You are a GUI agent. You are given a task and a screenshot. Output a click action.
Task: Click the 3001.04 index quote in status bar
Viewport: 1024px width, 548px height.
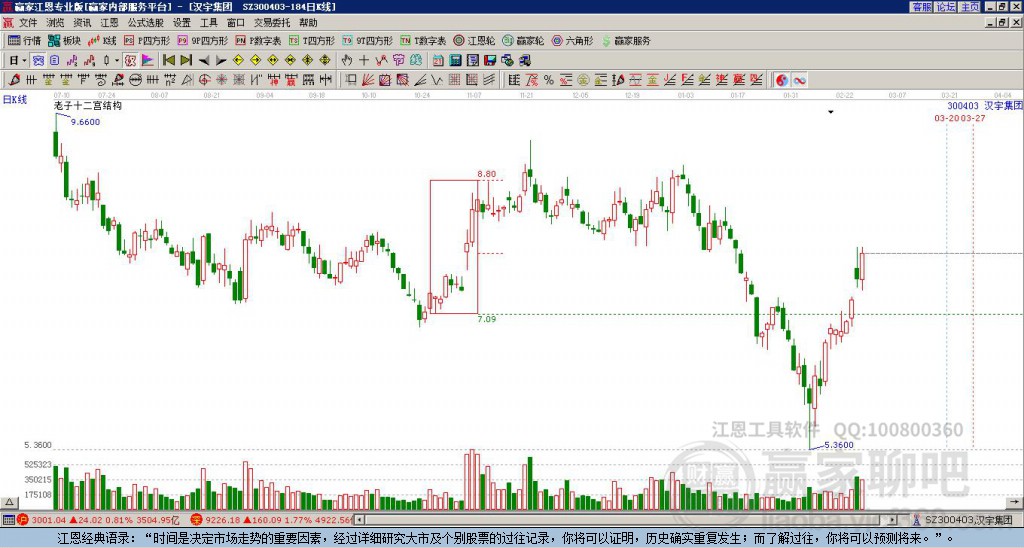[49, 520]
